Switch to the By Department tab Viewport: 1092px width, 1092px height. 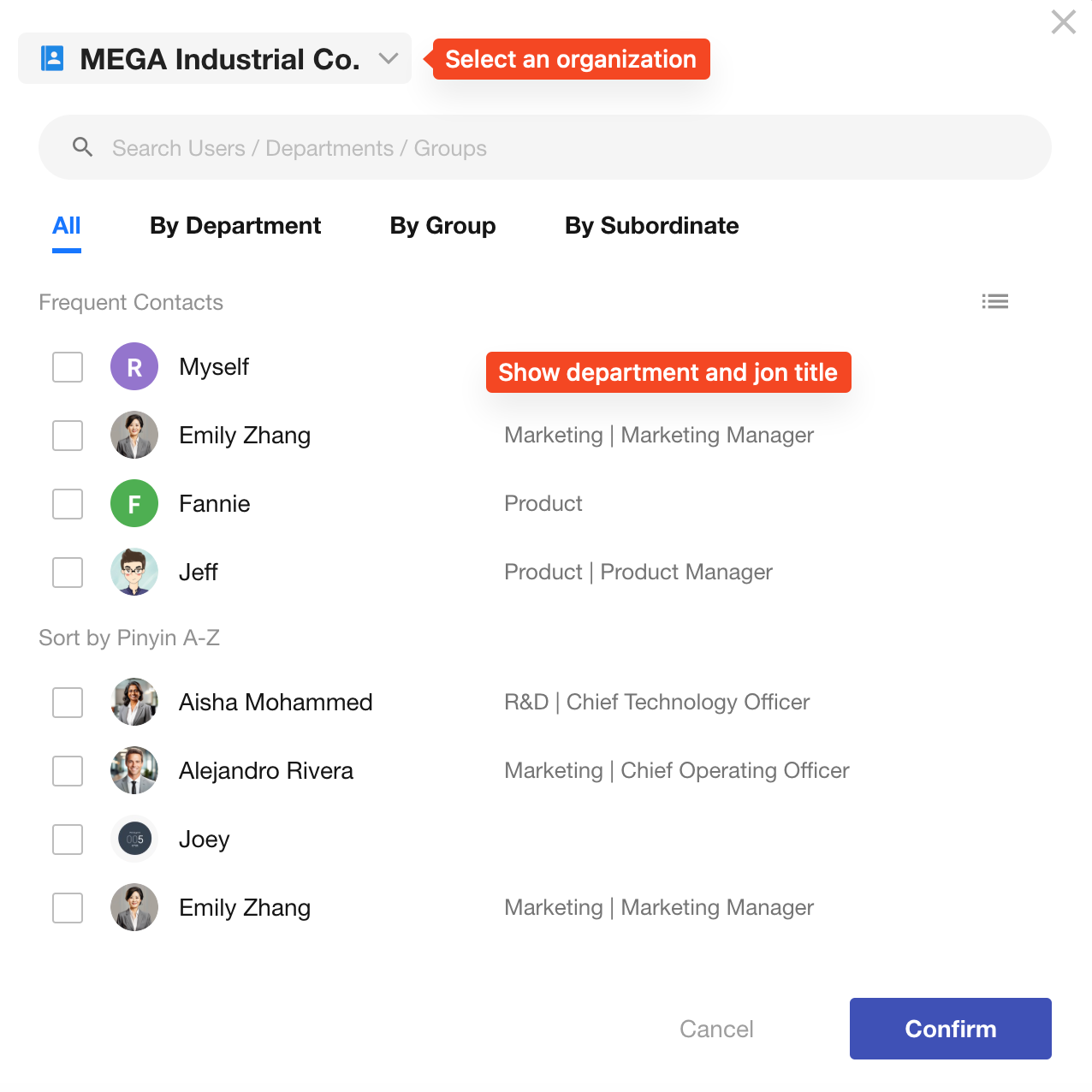point(235,226)
